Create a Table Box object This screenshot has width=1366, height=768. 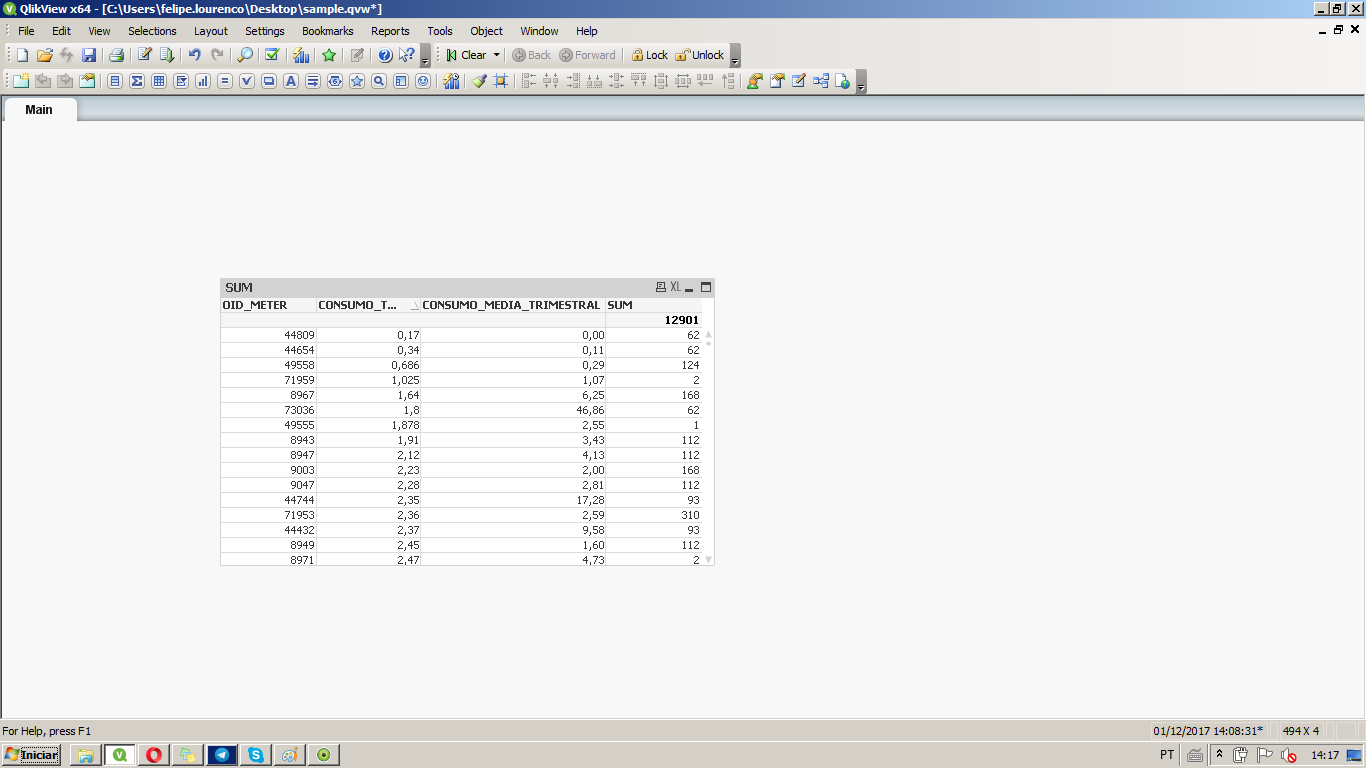tap(159, 81)
